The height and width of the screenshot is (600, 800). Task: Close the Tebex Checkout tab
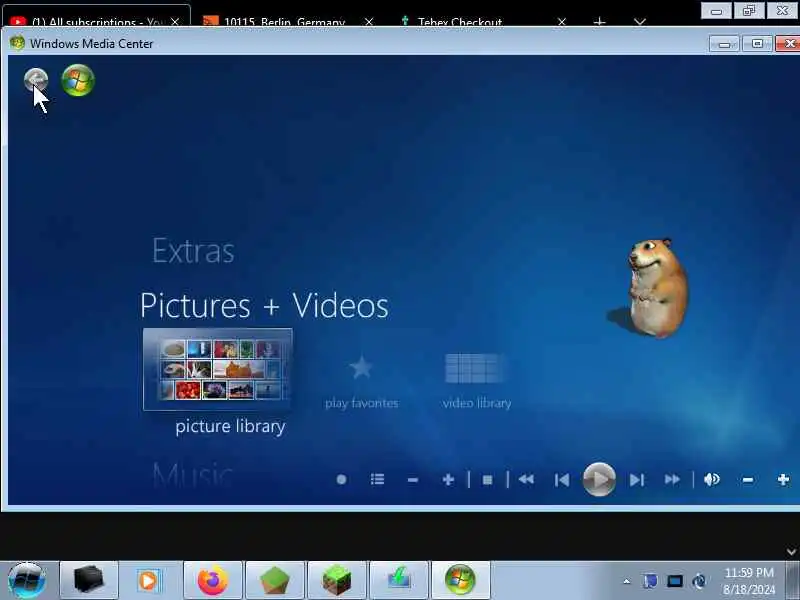pos(562,22)
